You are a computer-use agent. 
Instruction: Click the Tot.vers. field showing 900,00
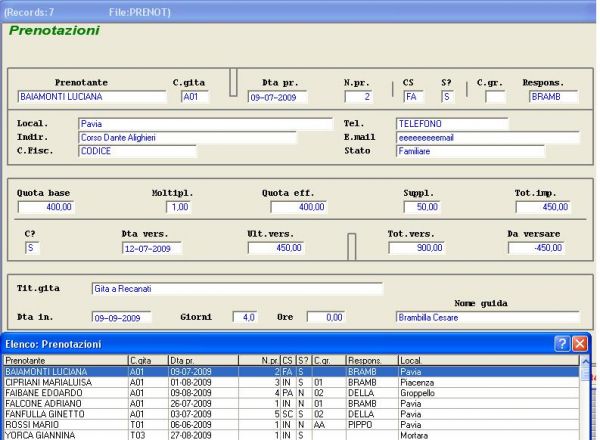pyautogui.click(x=416, y=248)
